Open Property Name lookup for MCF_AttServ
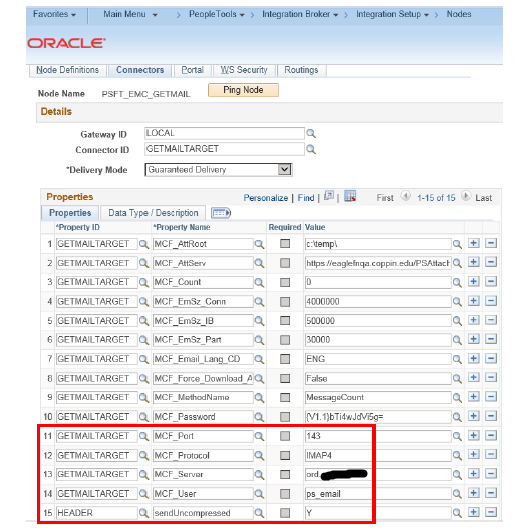520x528 pixels. tap(259, 263)
